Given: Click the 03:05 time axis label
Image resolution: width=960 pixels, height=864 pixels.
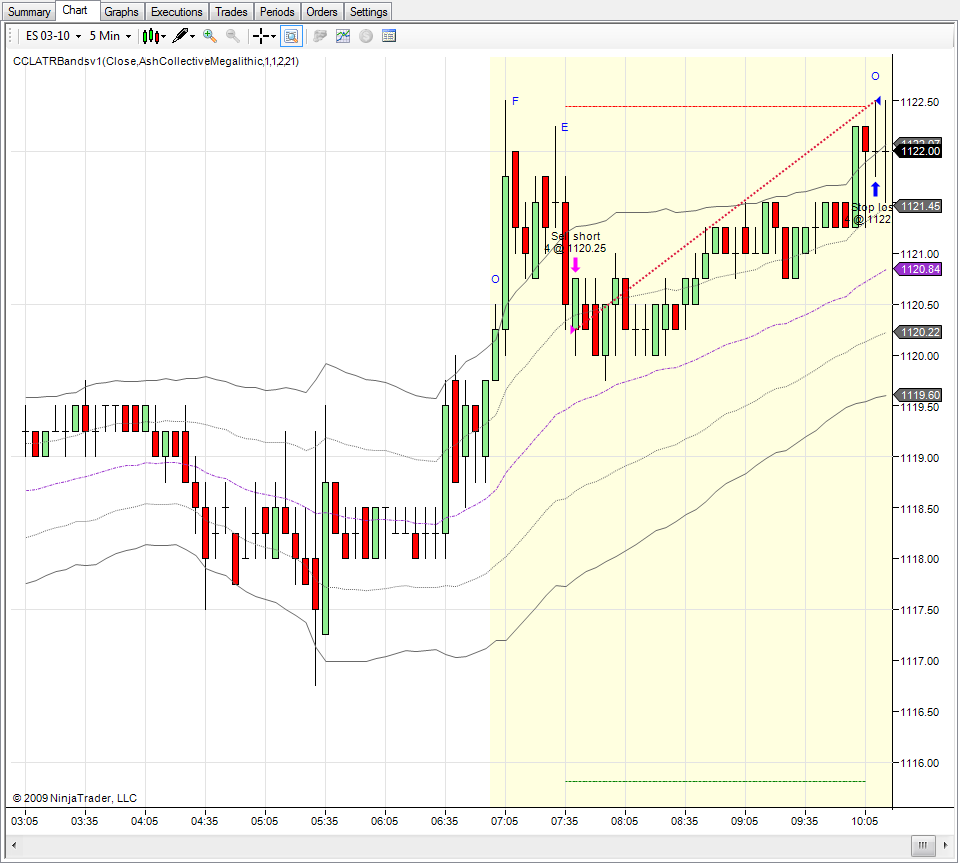Looking at the screenshot, I should (x=24, y=821).
